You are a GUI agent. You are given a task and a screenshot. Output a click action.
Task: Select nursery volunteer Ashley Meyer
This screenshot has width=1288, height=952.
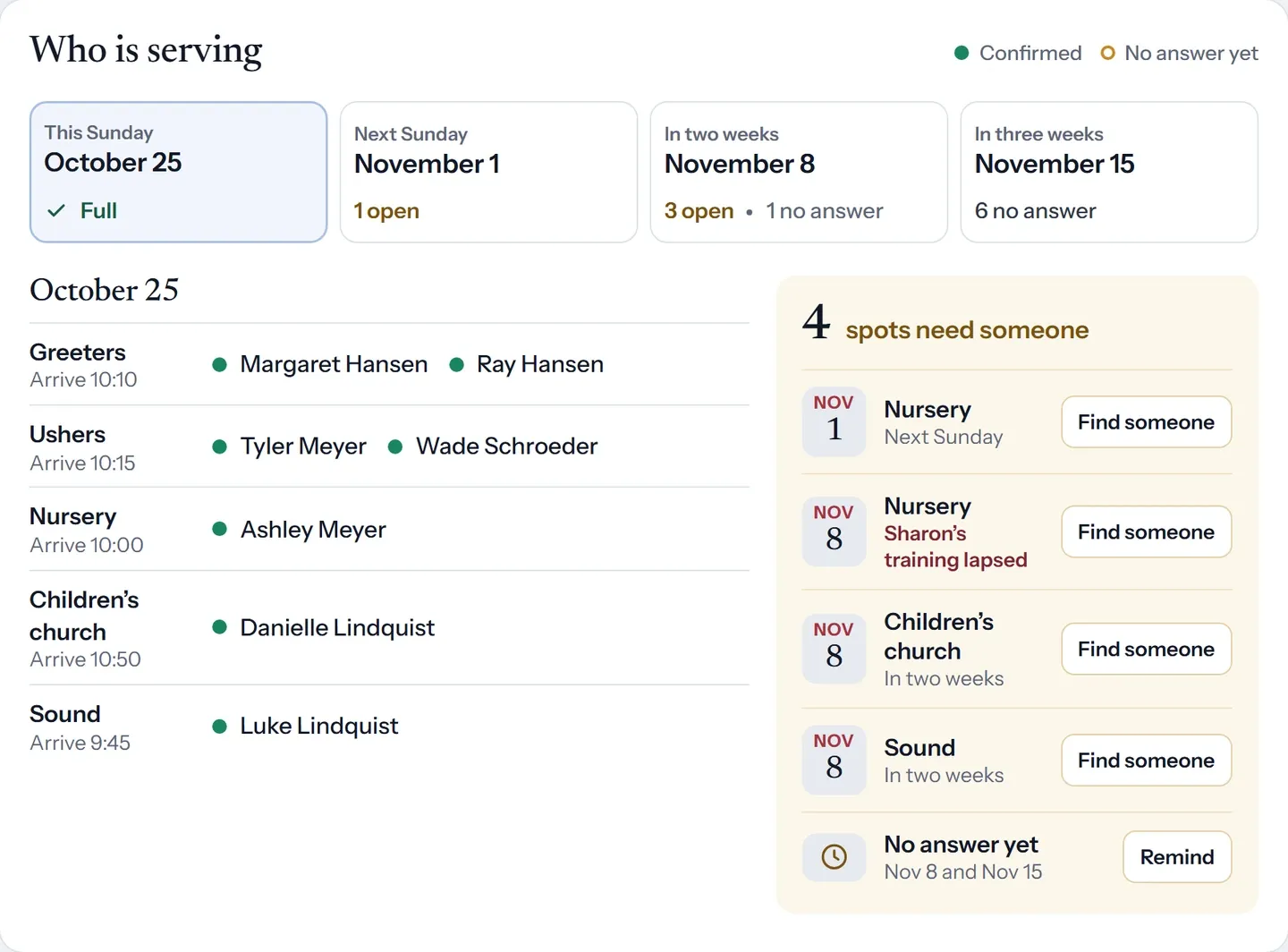pyautogui.click(x=313, y=530)
